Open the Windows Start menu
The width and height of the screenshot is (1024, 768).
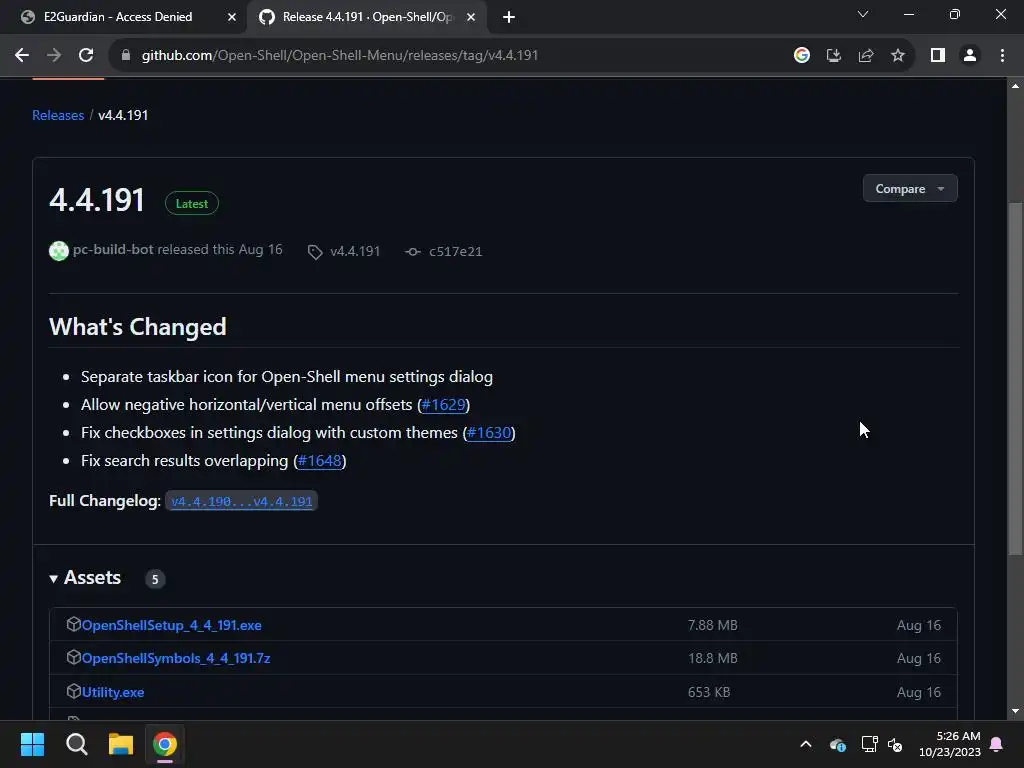(x=32, y=744)
